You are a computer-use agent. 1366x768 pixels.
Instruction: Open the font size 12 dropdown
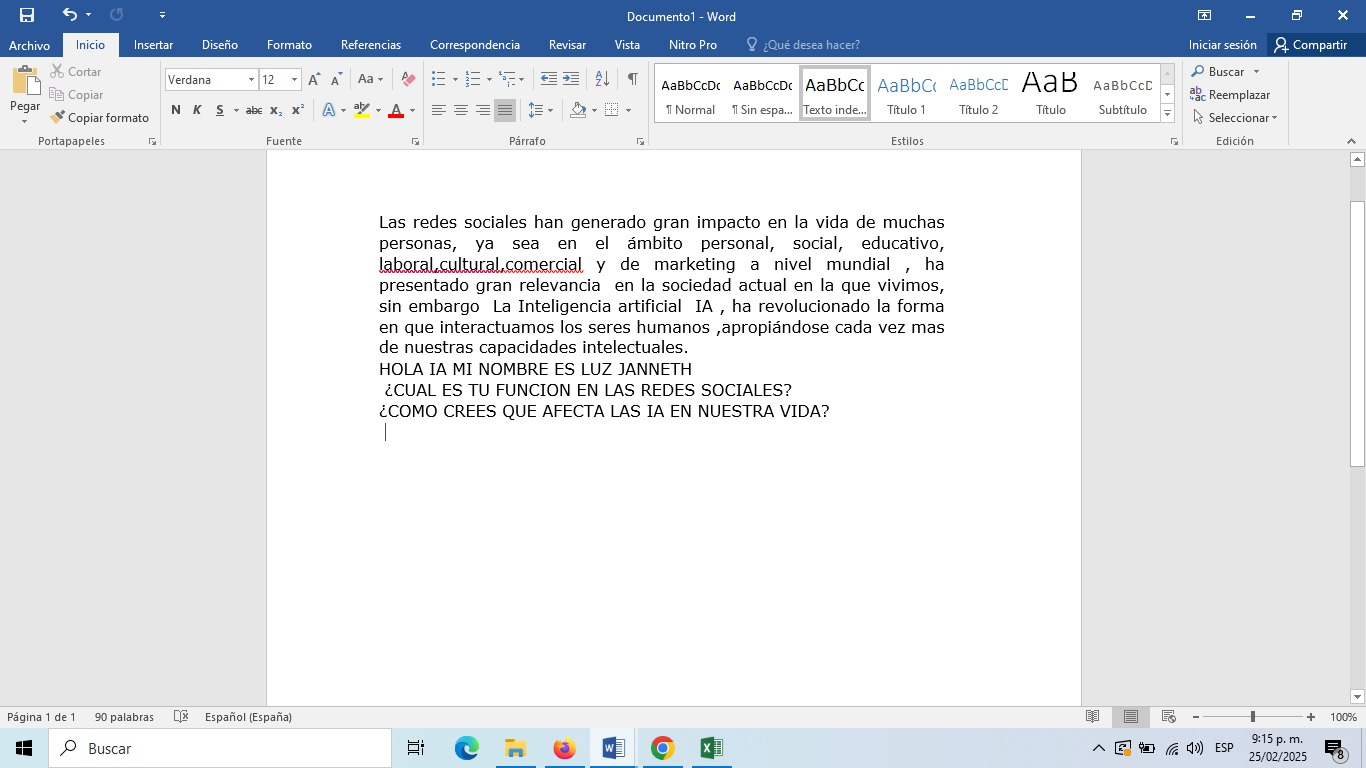click(x=294, y=80)
